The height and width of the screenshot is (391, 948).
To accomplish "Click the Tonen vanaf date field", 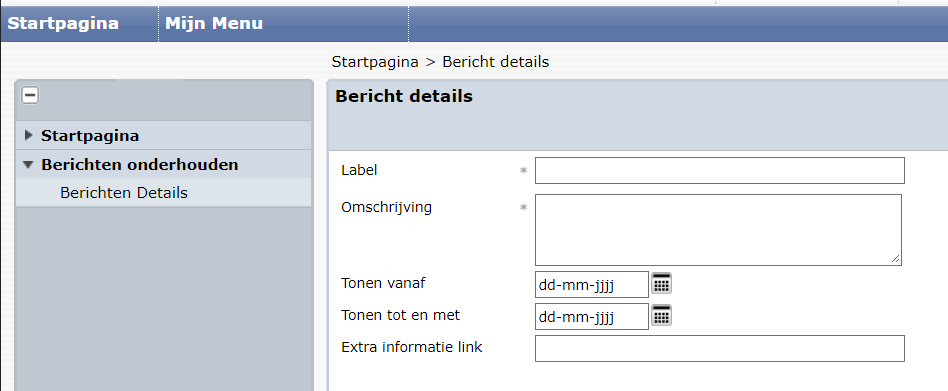I will [x=592, y=285].
